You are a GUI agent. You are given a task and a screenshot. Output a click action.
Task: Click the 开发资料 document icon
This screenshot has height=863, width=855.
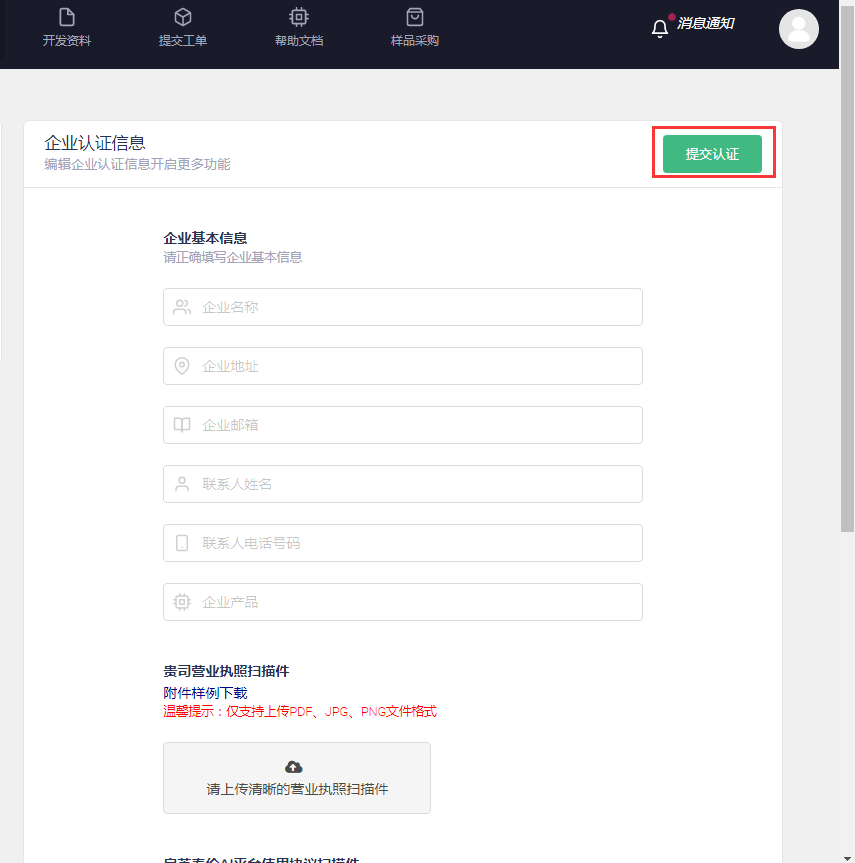[x=67, y=17]
